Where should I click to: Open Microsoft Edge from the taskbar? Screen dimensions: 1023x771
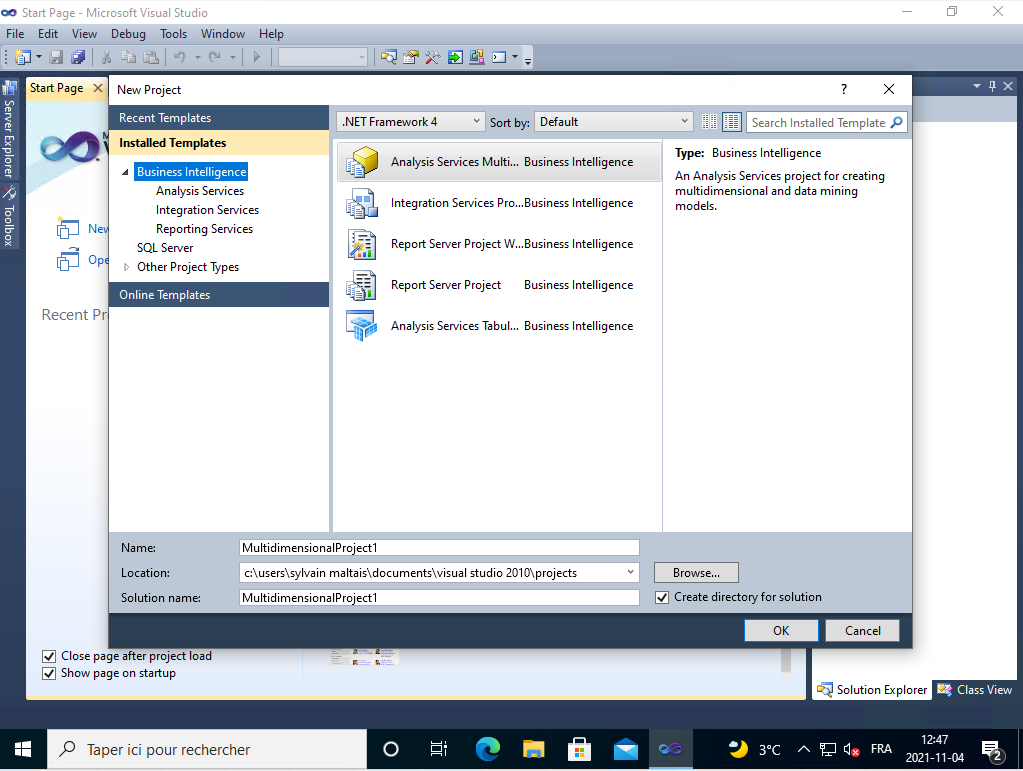pos(488,749)
